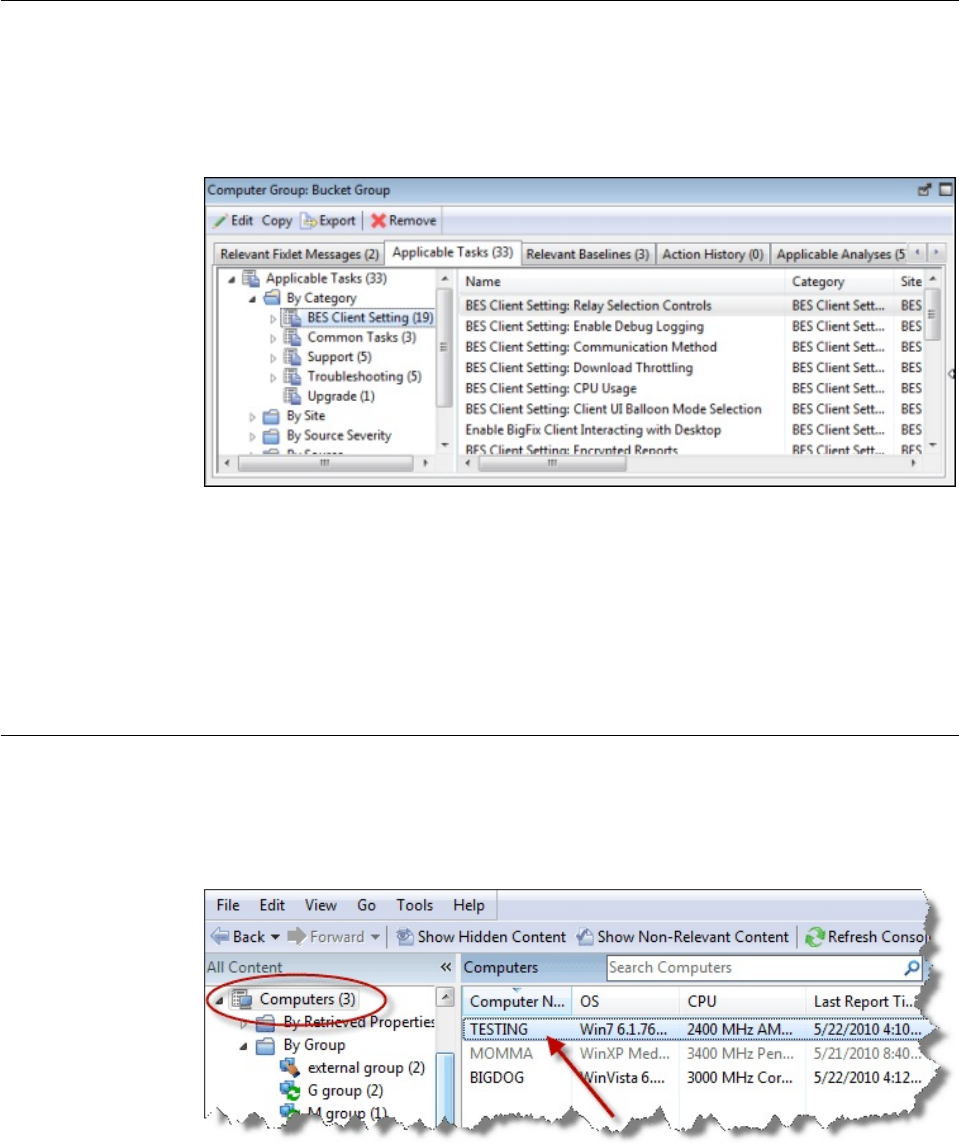Click the task list horizontal scrollbar
This screenshot has height=1144, width=959.
point(552,463)
